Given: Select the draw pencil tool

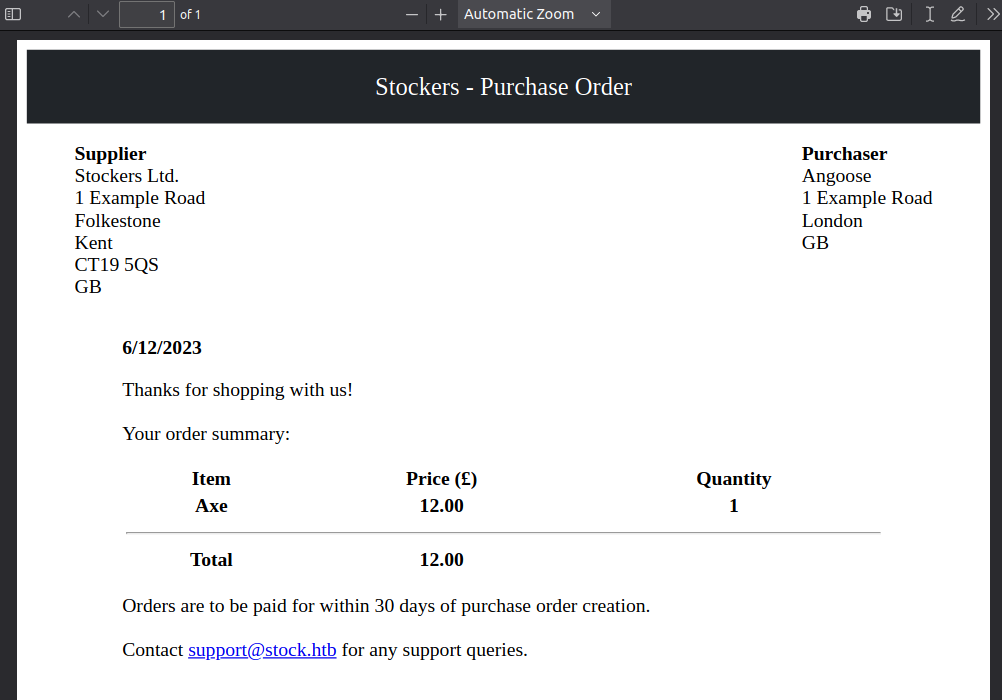Looking at the screenshot, I should (x=957, y=14).
